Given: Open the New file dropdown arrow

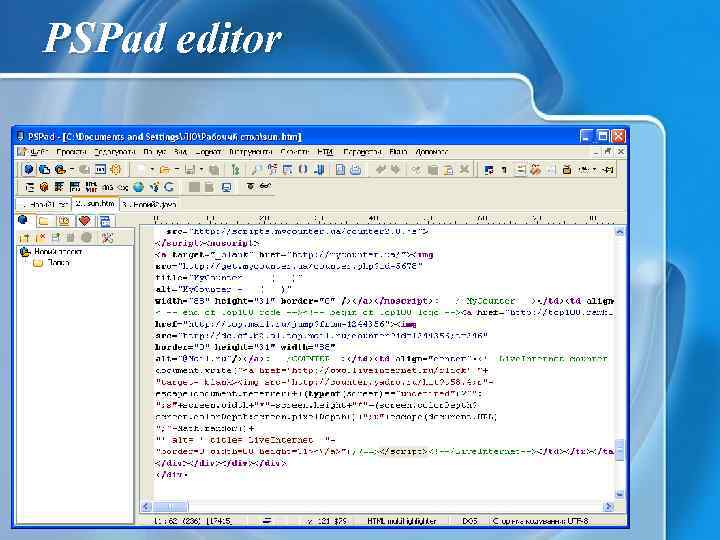Looking at the screenshot, I should [152, 169].
